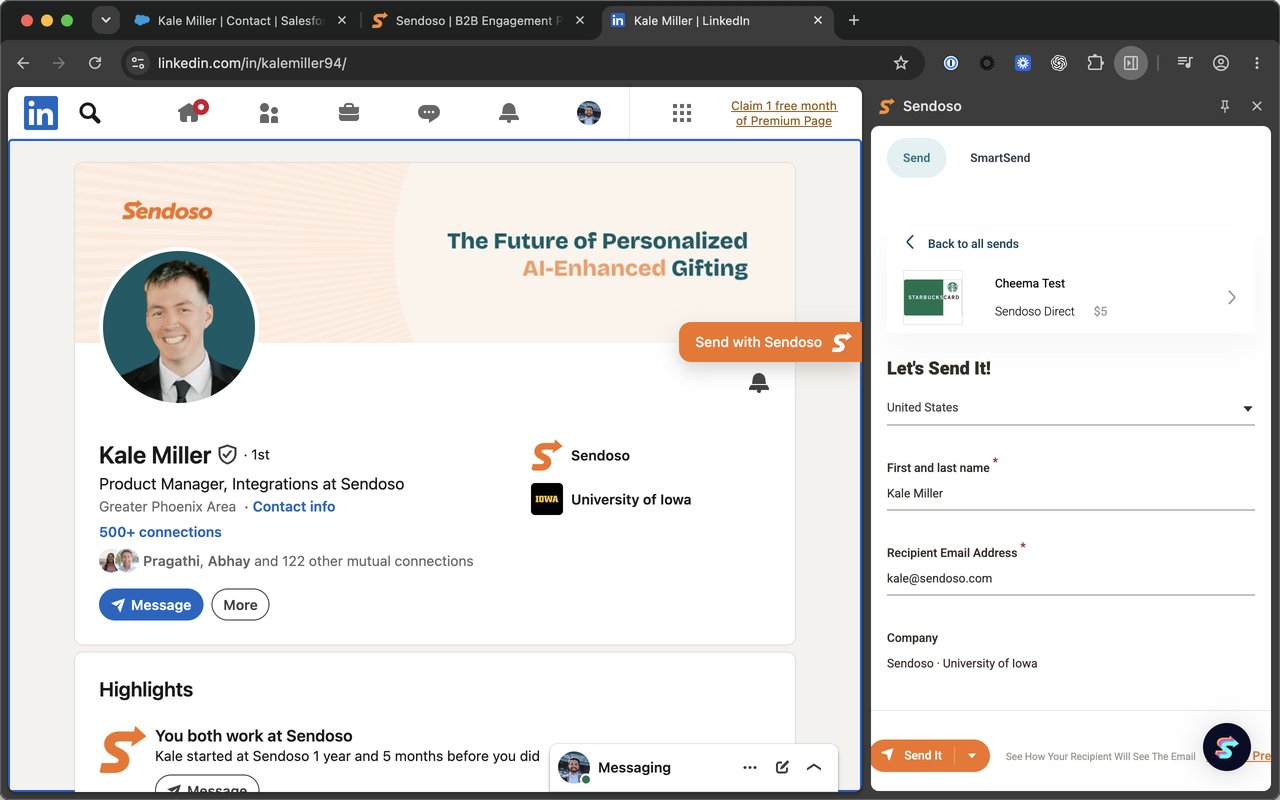Viewport: 1280px width, 800px height.
Task: Open My Network people icon
Action: (269, 113)
